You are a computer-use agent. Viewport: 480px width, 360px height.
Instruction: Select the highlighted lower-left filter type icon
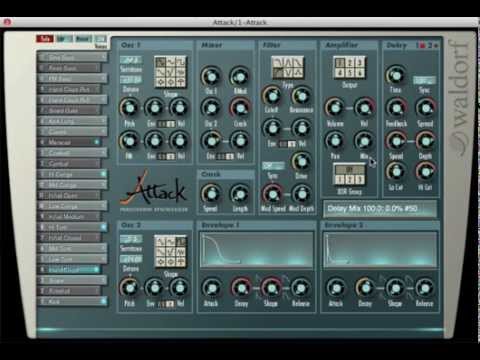[x=277, y=72]
